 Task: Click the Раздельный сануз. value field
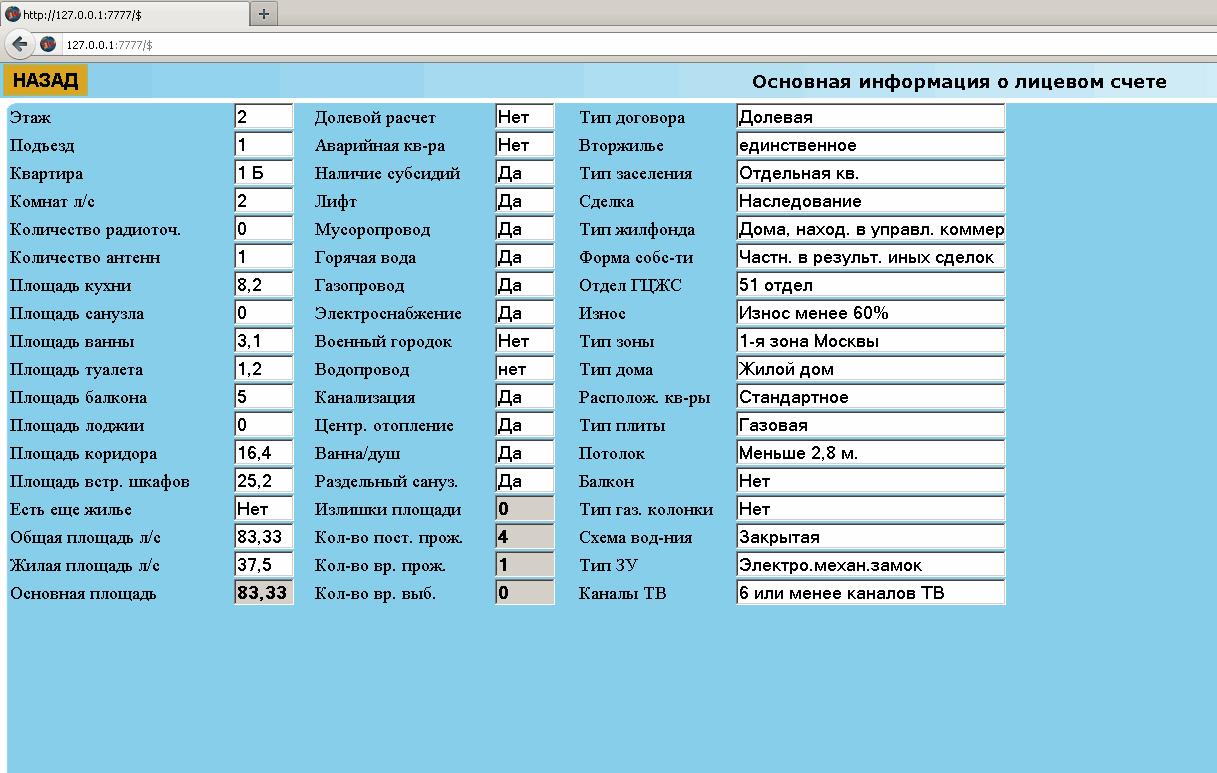click(x=525, y=481)
